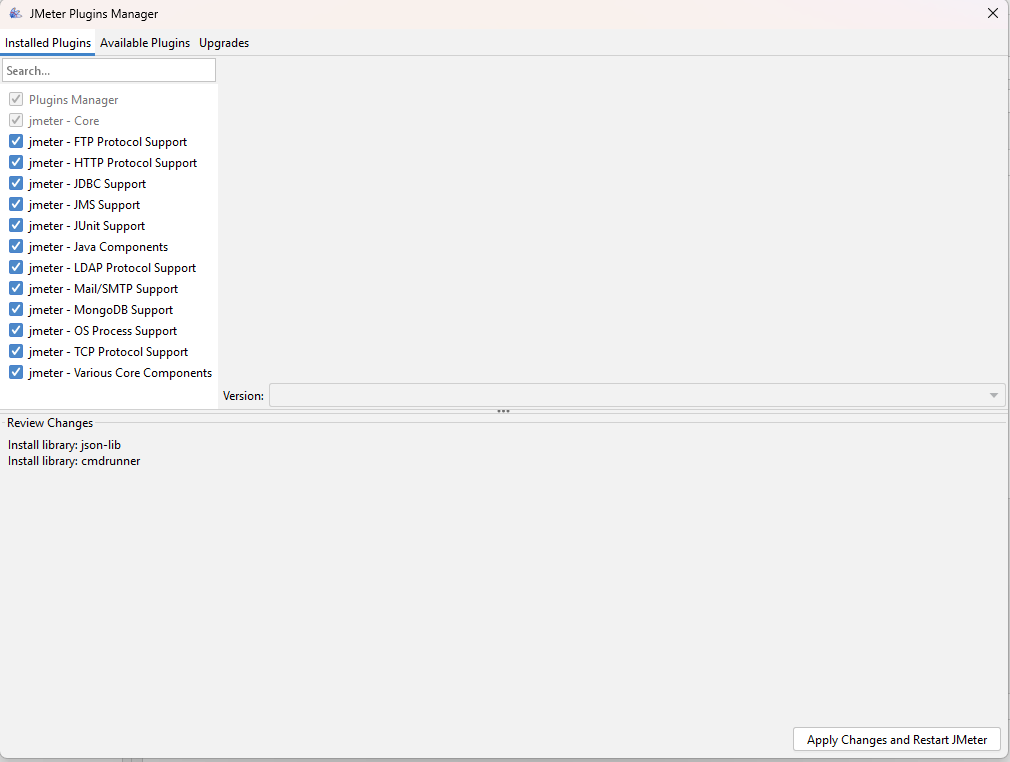Image resolution: width=1010 pixels, height=762 pixels.
Task: Uncheck jmeter - MongoDB Support checkbox
Action: tap(16, 309)
